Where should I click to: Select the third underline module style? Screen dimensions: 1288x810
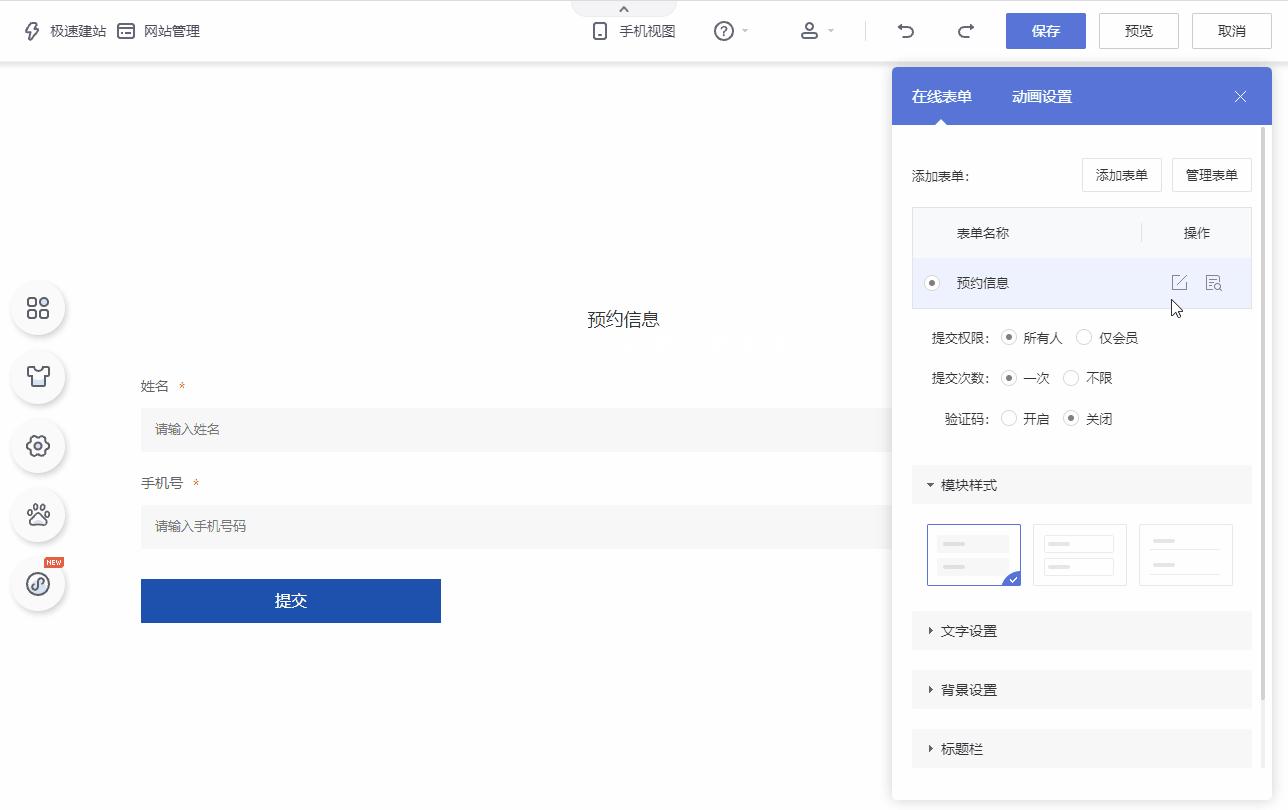(1186, 555)
